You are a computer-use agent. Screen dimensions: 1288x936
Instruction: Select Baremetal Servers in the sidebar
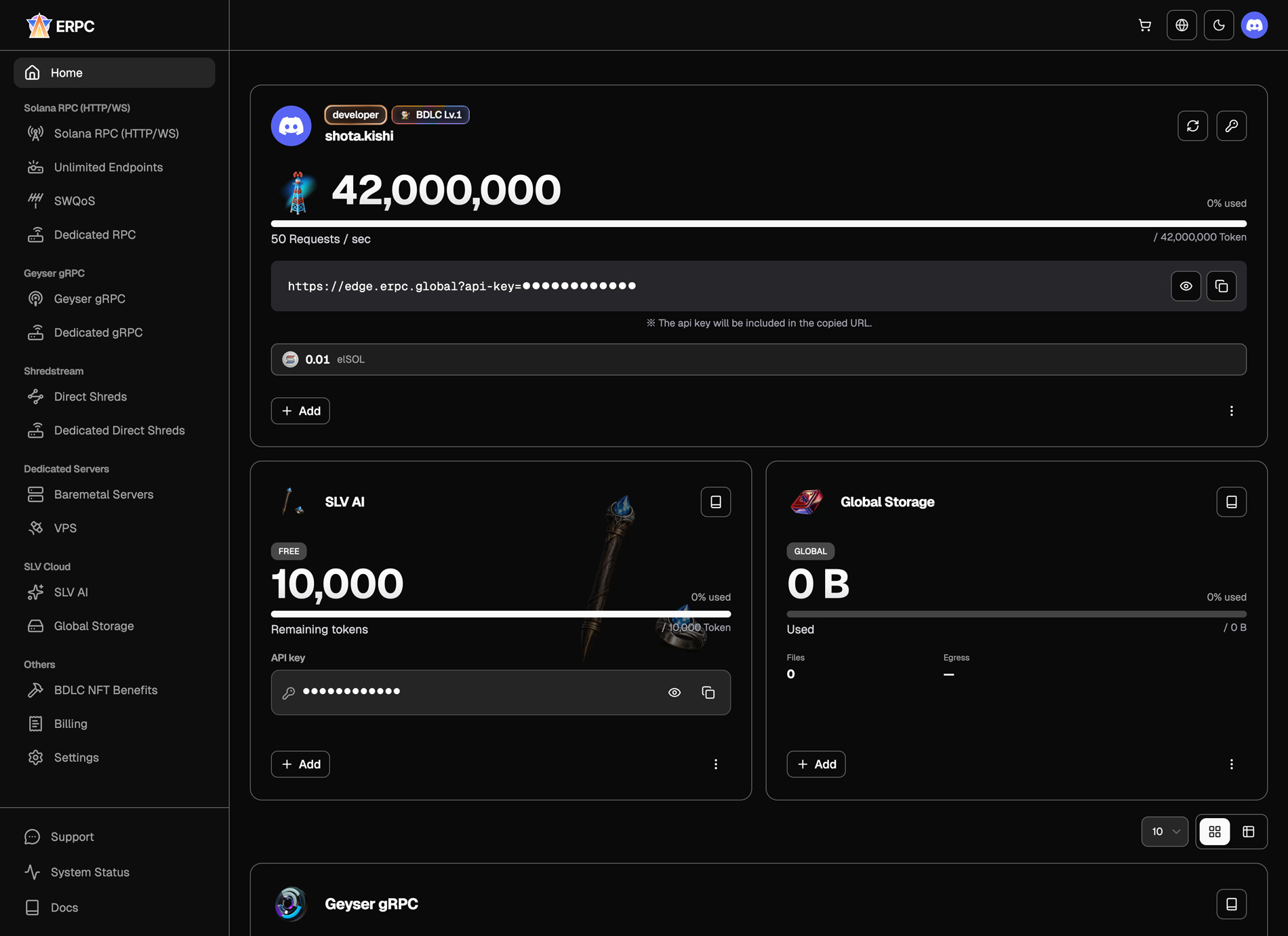pyautogui.click(x=103, y=494)
